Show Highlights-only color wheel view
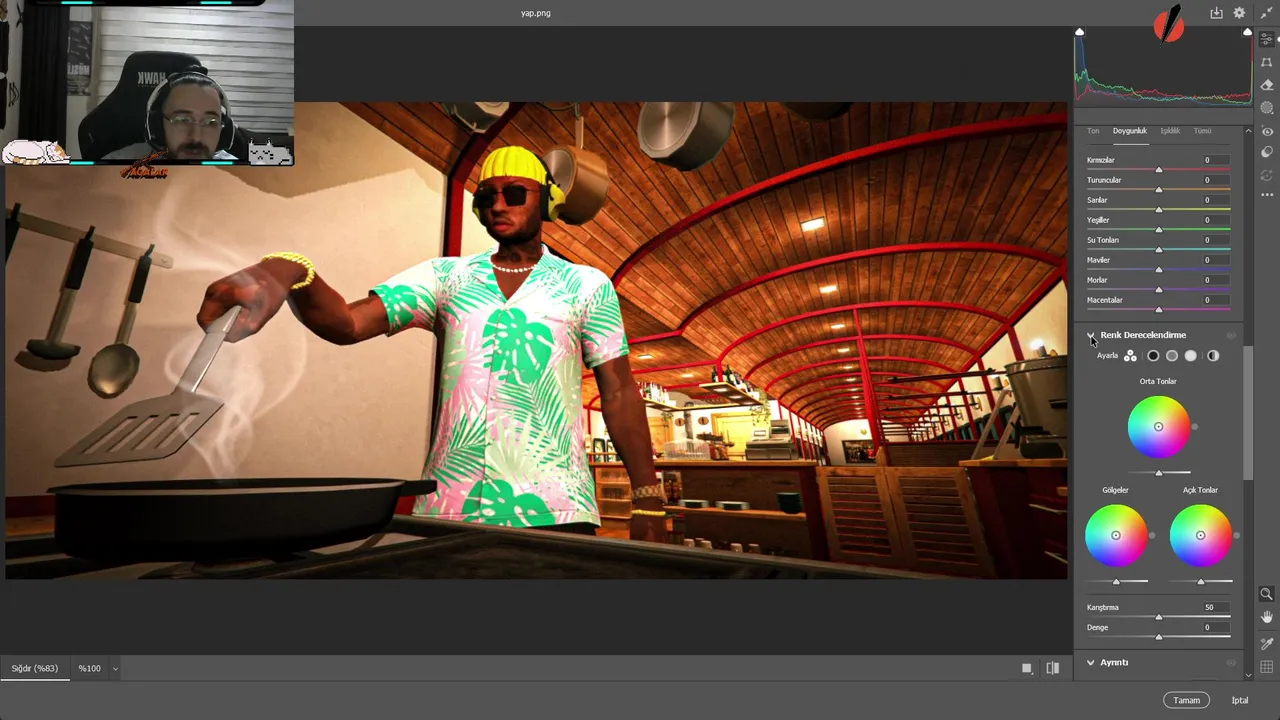 tap(1191, 356)
